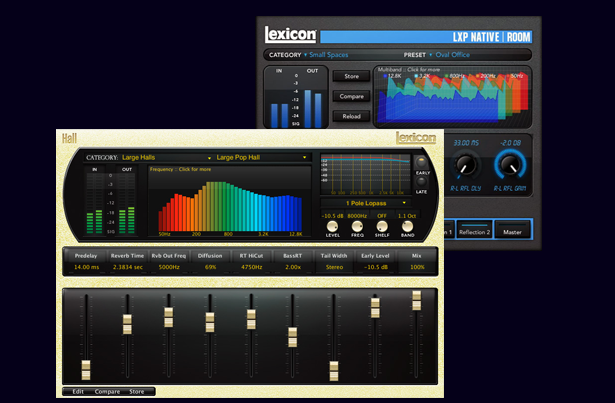Click the Early Level value -10.5 dB
This screenshot has height=403, width=615.
click(376, 267)
